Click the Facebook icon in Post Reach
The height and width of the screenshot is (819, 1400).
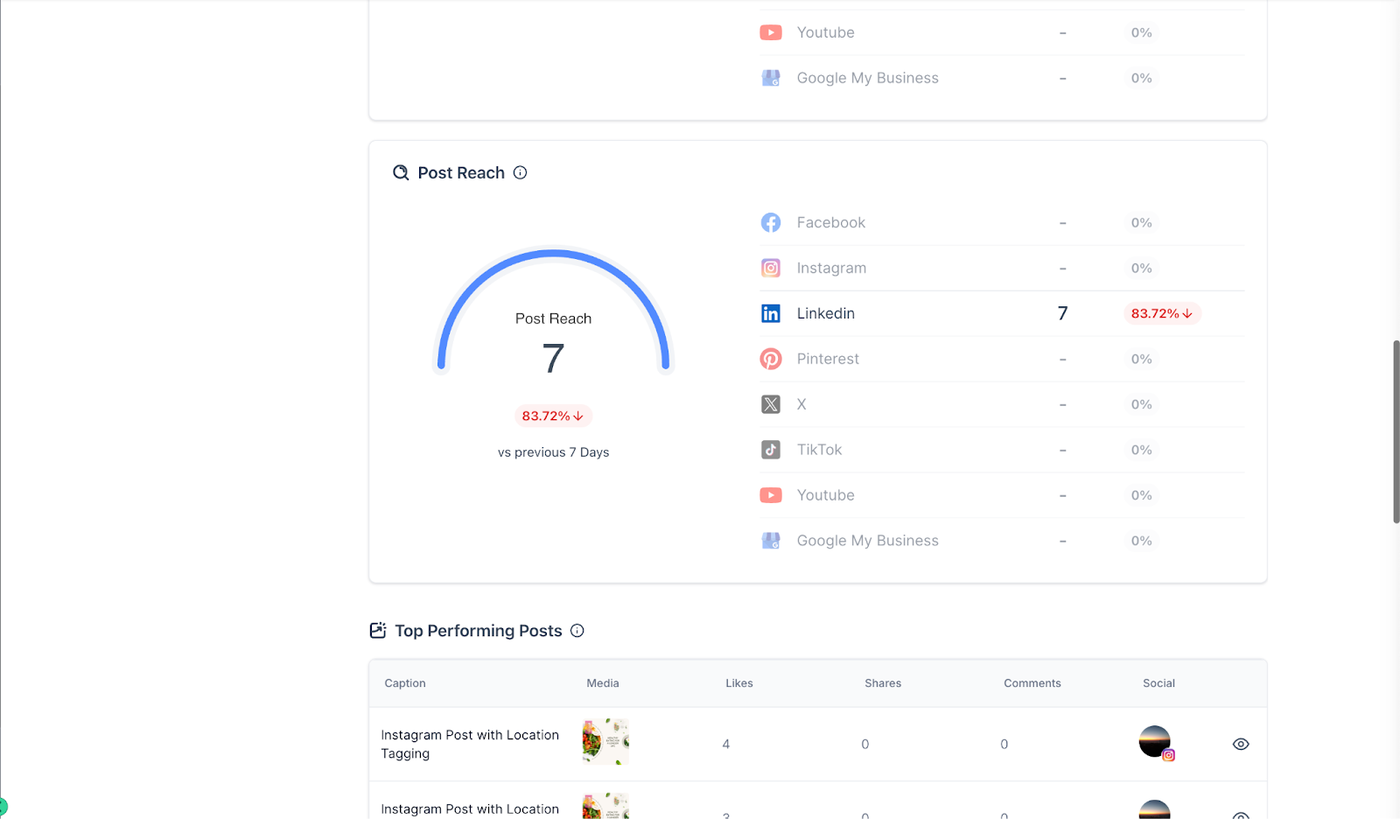click(x=771, y=223)
